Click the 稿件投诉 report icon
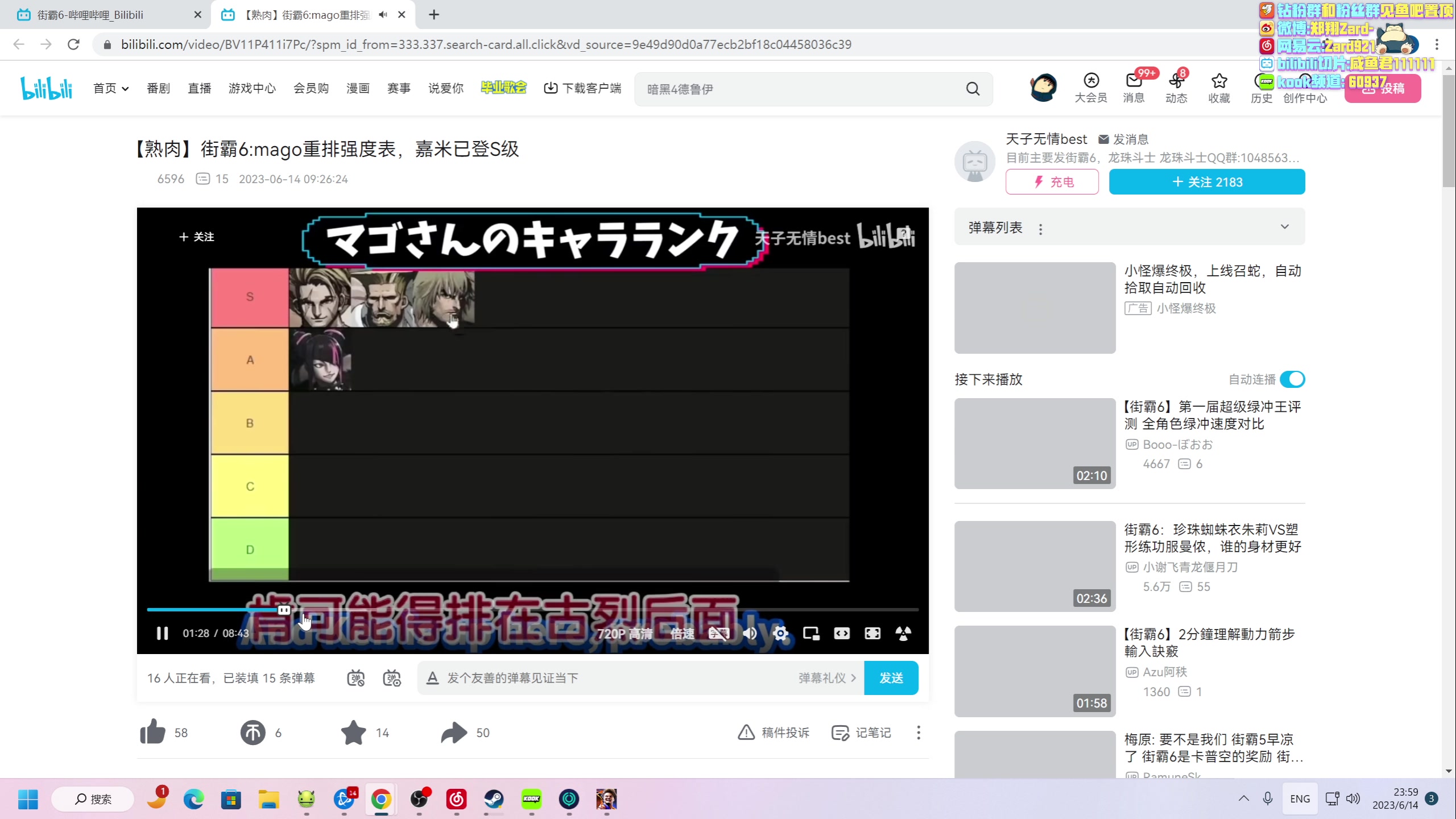This screenshot has height=819, width=1456. pyautogui.click(x=746, y=733)
